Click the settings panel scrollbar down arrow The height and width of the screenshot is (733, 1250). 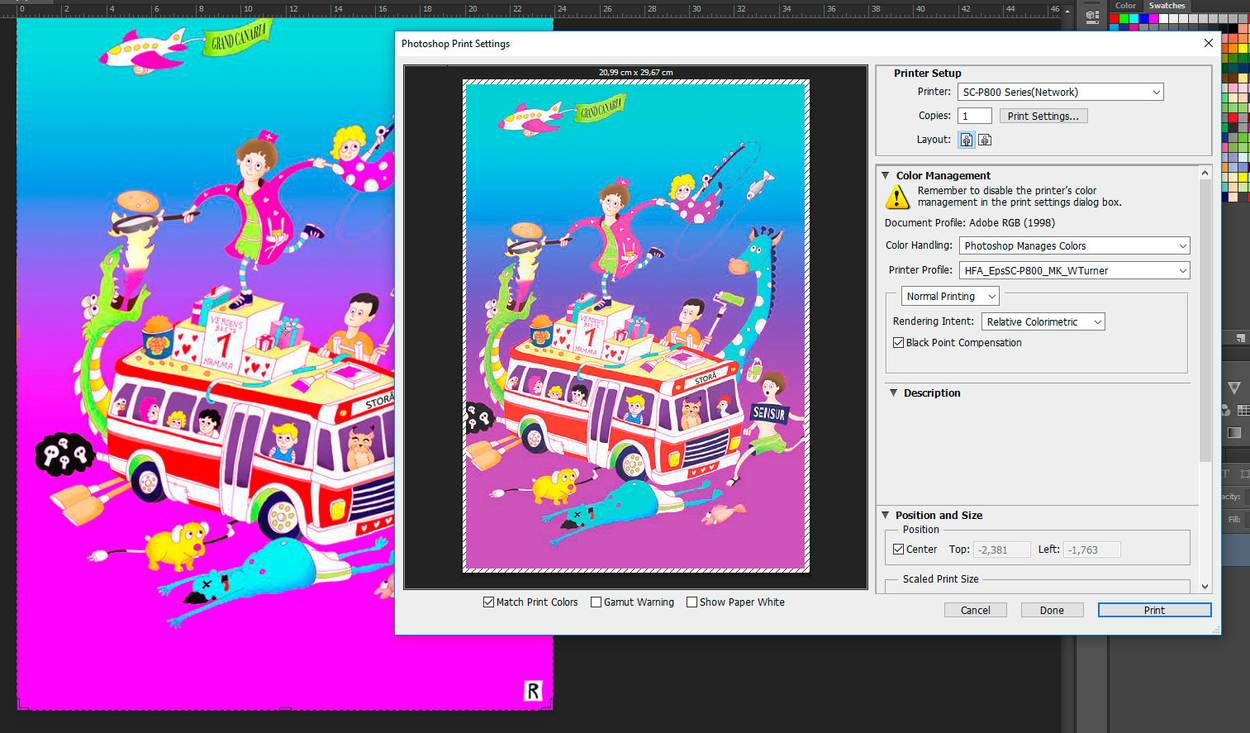point(1205,587)
